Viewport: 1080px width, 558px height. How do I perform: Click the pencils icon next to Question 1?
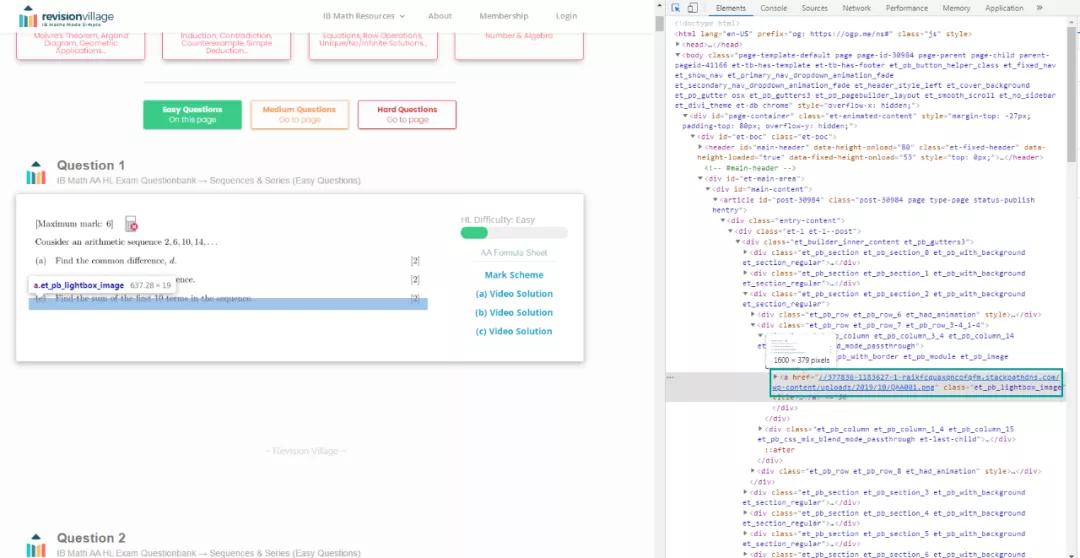pos(36,172)
